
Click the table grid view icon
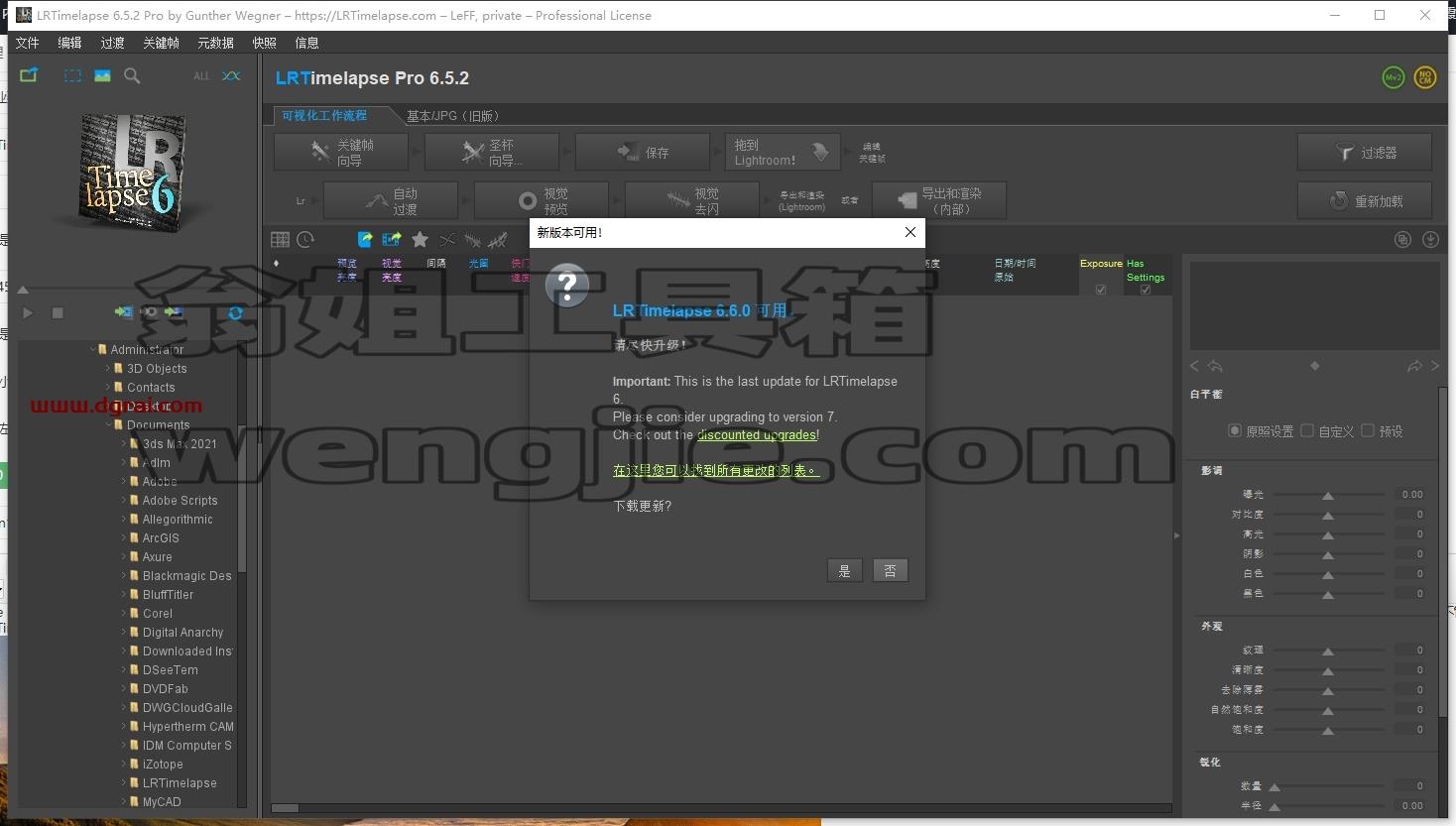point(281,239)
